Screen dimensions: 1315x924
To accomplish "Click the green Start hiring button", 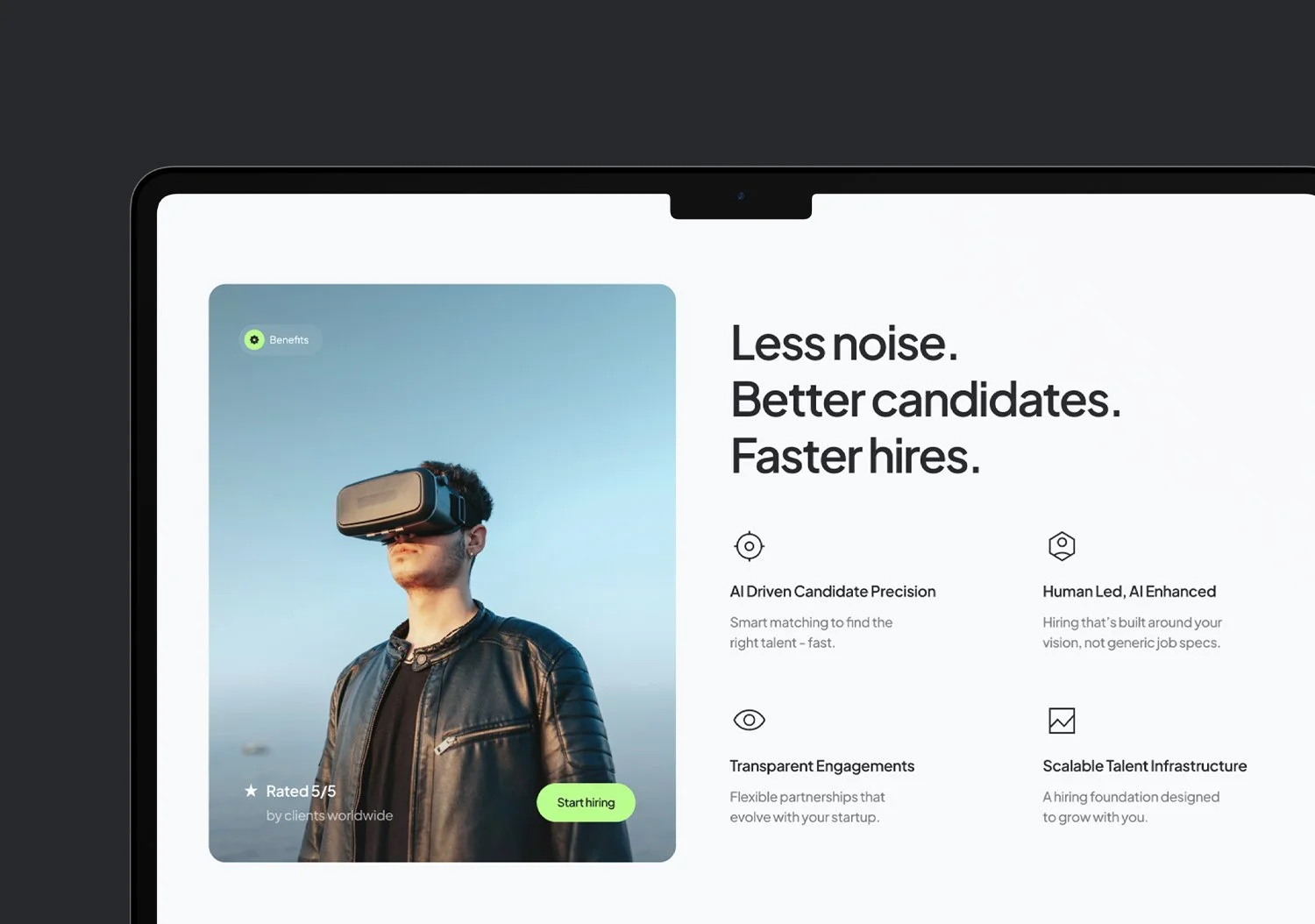I will pyautogui.click(x=586, y=802).
